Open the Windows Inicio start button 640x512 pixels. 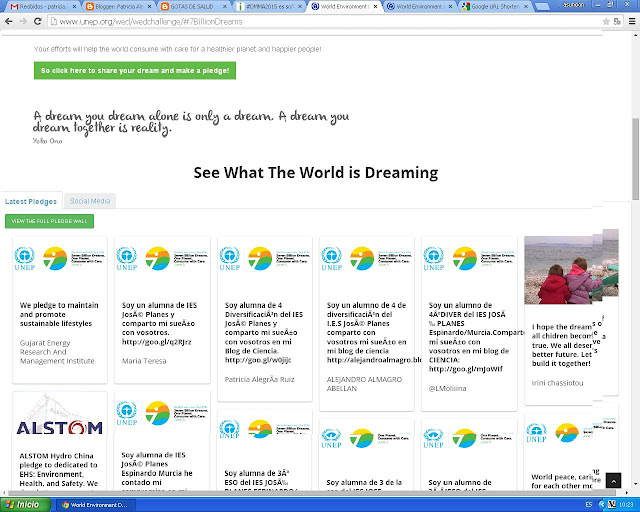tap(25, 505)
